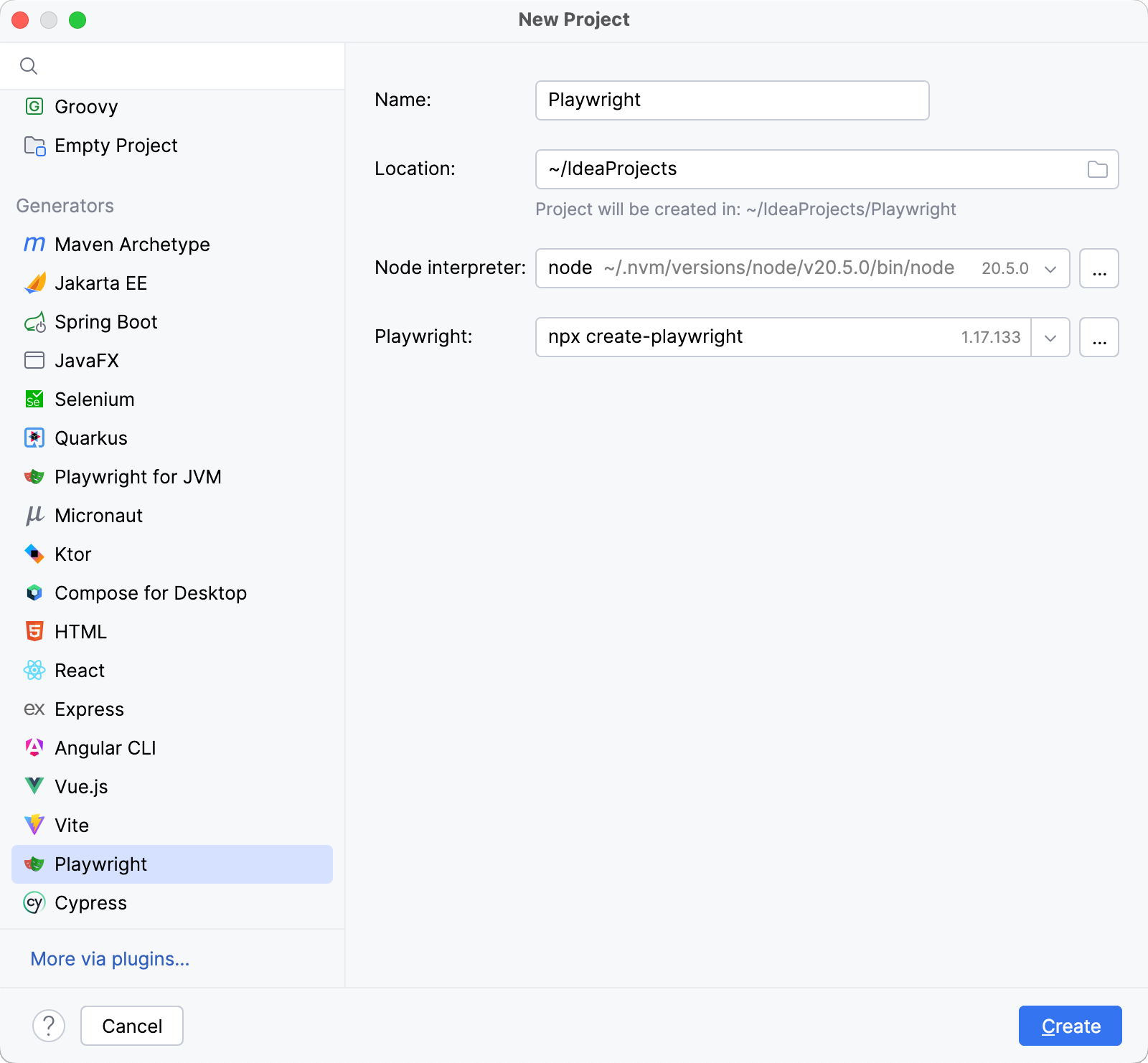The height and width of the screenshot is (1063, 1148).
Task: Click the Vue.js logo icon
Action: 34,786
